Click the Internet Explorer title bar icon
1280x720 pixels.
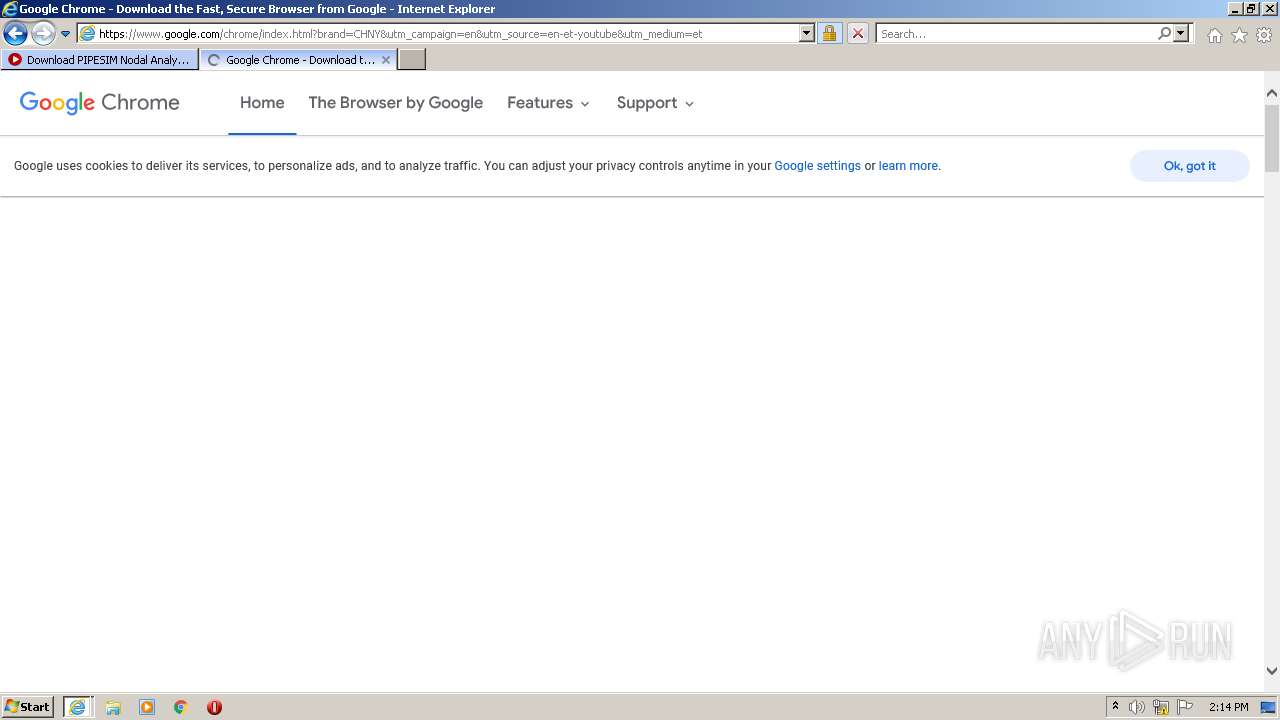coord(10,9)
